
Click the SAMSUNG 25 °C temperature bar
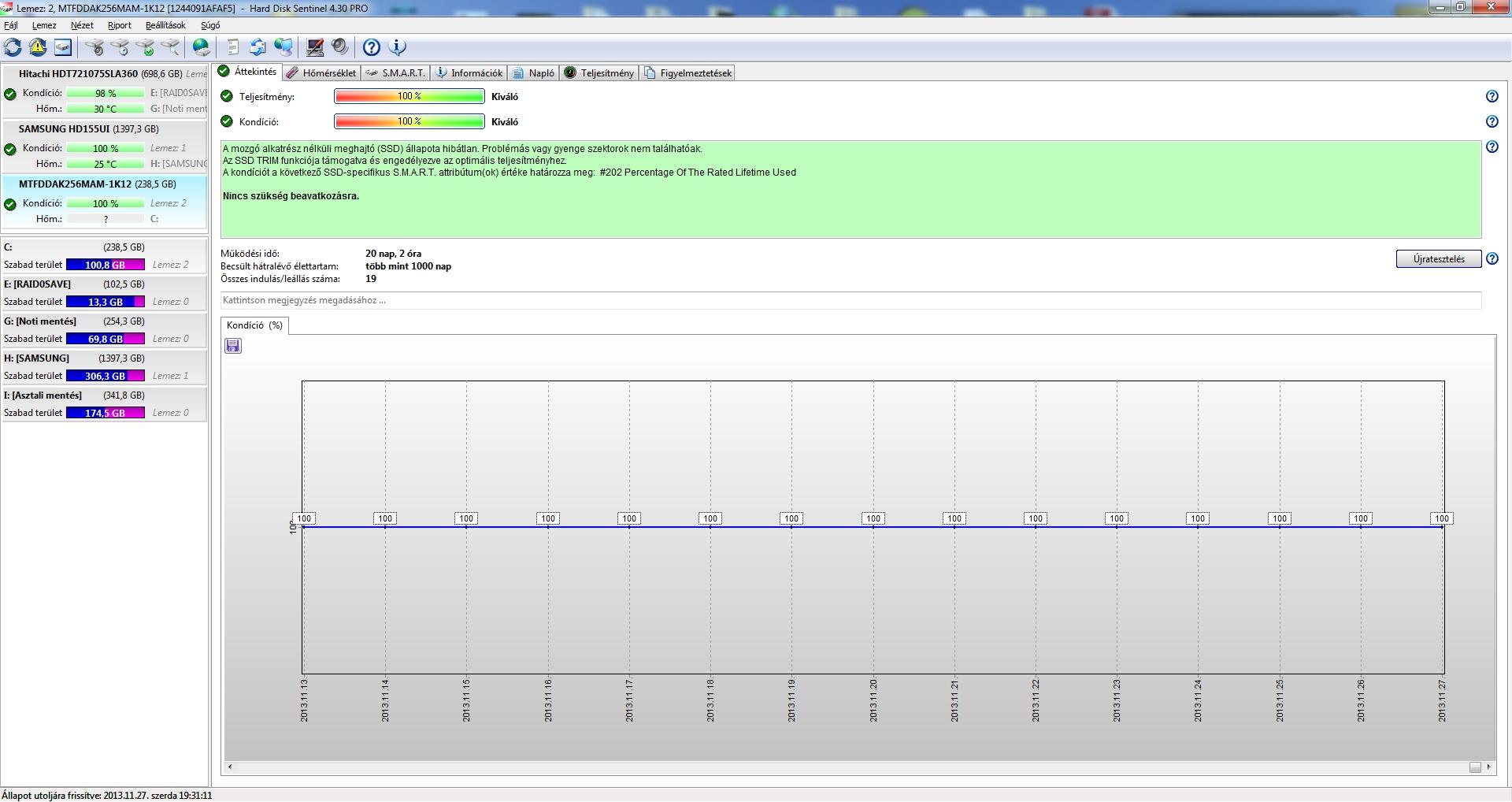(106, 164)
